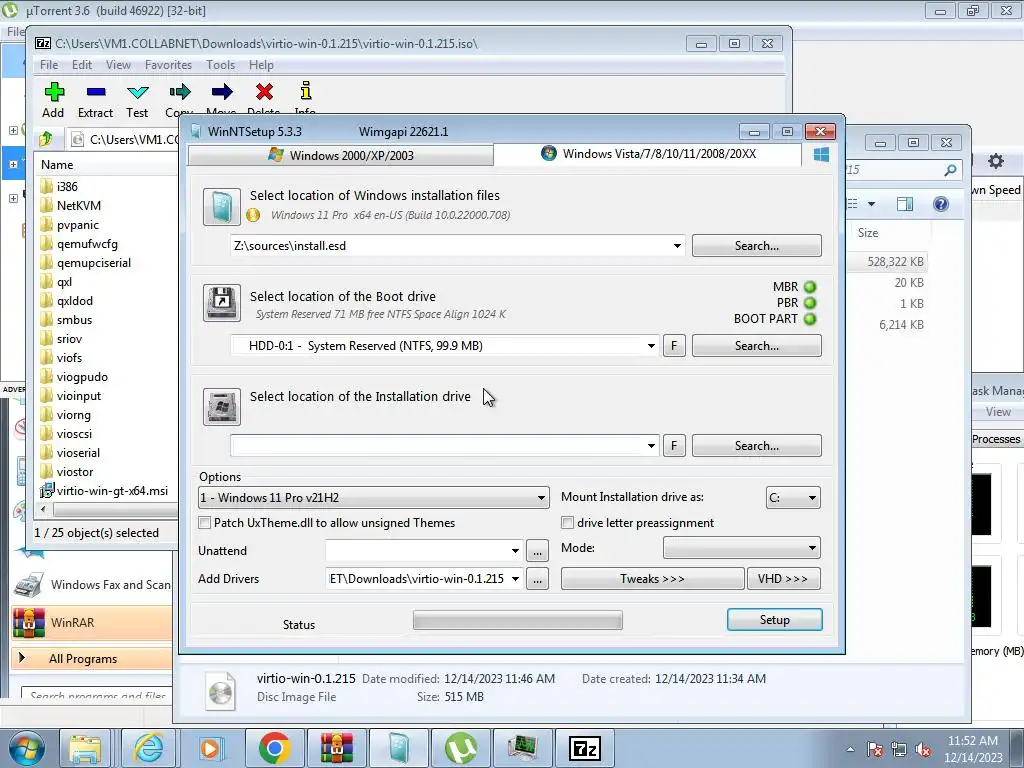Open the 7-Zip Favorites menu
The height and width of the screenshot is (768, 1024).
[168, 65]
